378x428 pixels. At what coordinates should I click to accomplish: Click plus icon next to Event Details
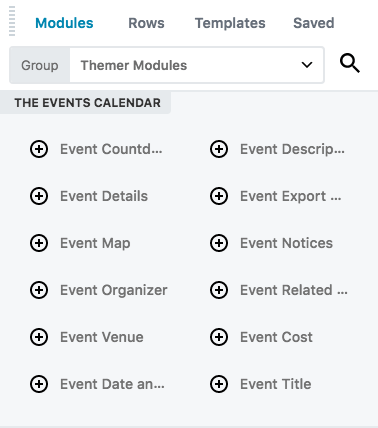tap(39, 196)
